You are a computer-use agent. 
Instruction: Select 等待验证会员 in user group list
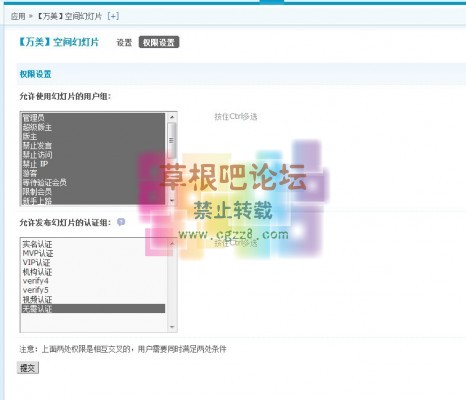coord(93,182)
